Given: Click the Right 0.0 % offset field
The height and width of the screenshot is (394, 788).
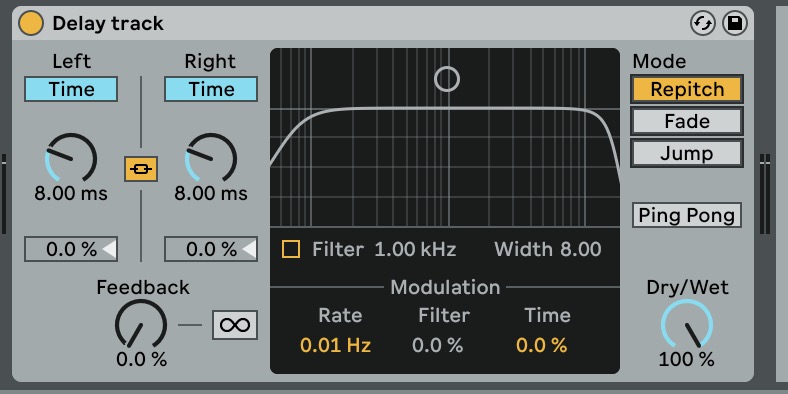Looking at the screenshot, I should pos(211,249).
